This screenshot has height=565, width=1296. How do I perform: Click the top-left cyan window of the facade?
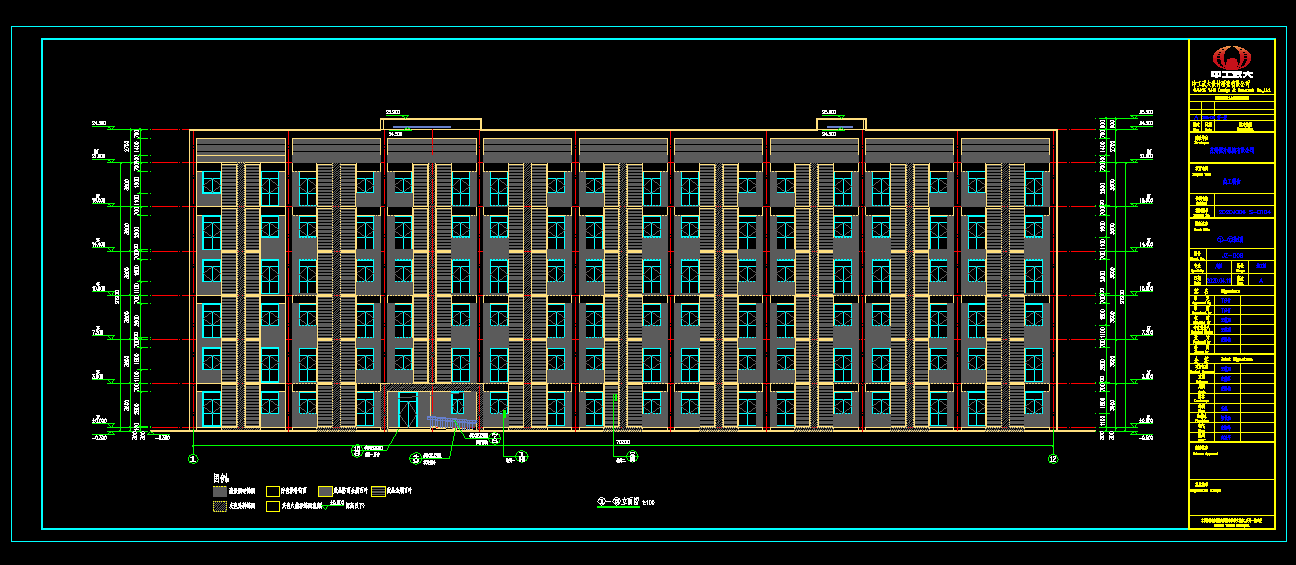(211, 182)
